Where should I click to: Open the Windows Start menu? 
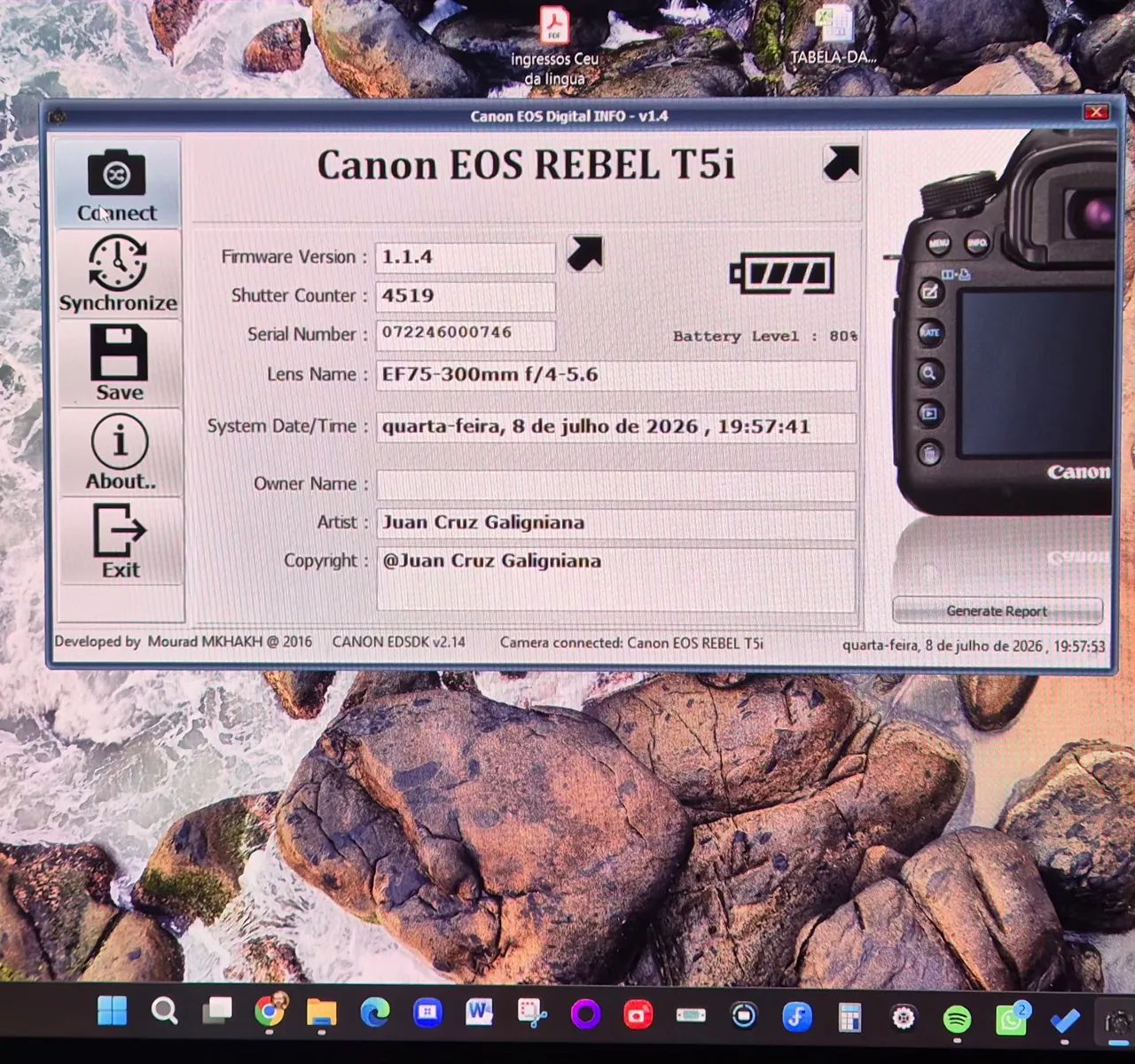point(112,1011)
